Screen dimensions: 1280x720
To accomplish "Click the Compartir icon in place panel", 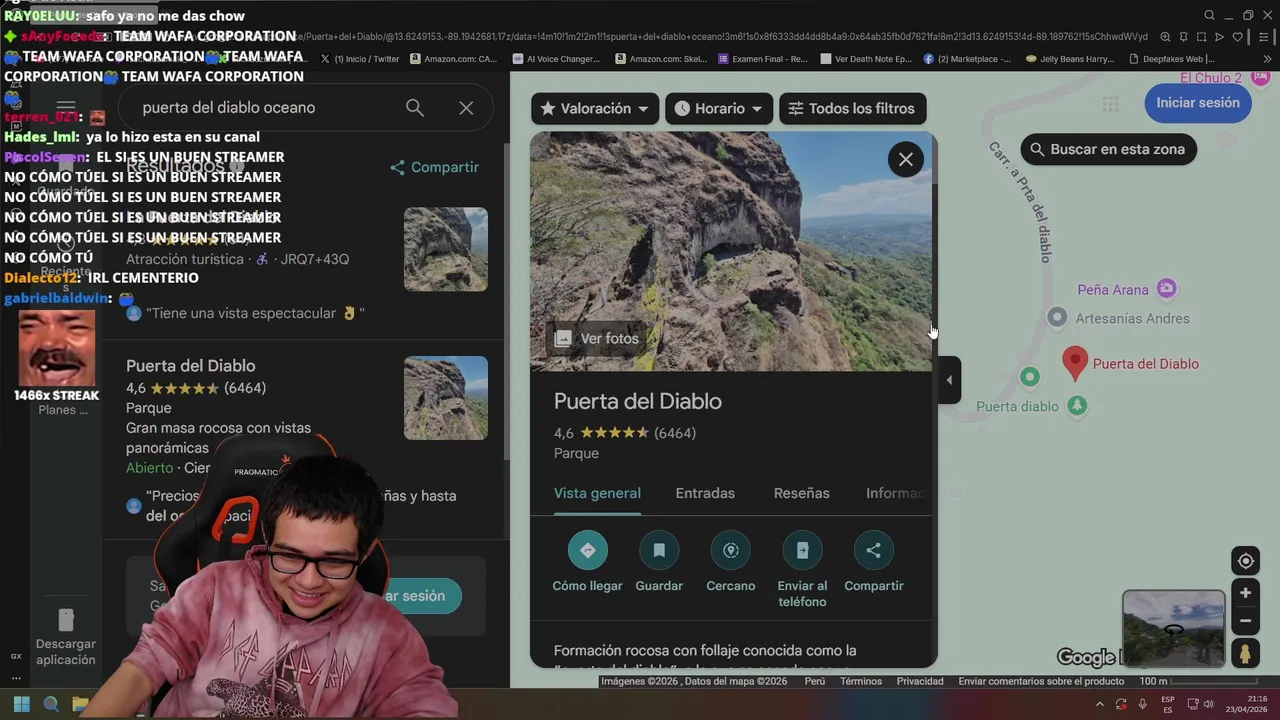I will click(x=874, y=550).
